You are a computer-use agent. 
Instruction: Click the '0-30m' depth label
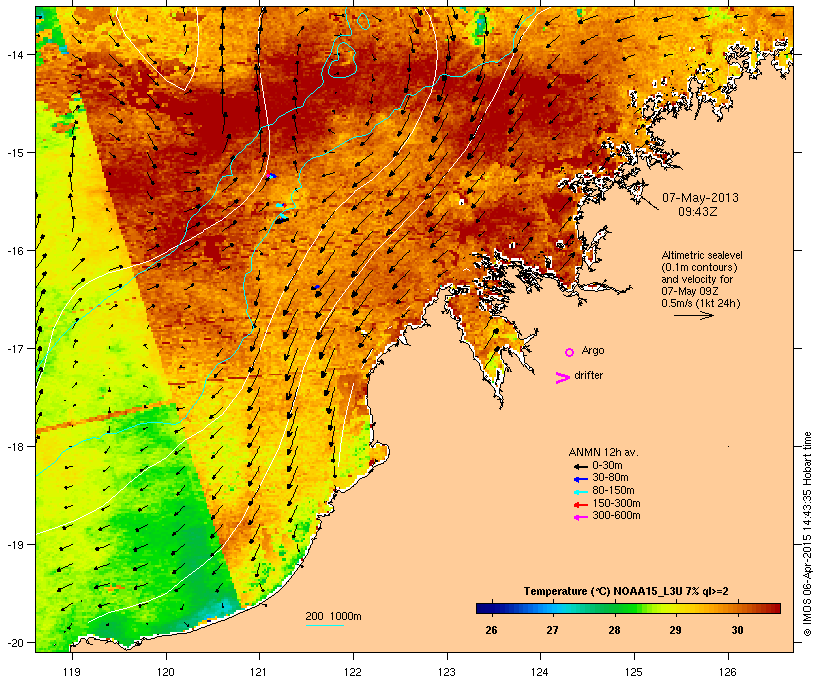click(607, 466)
